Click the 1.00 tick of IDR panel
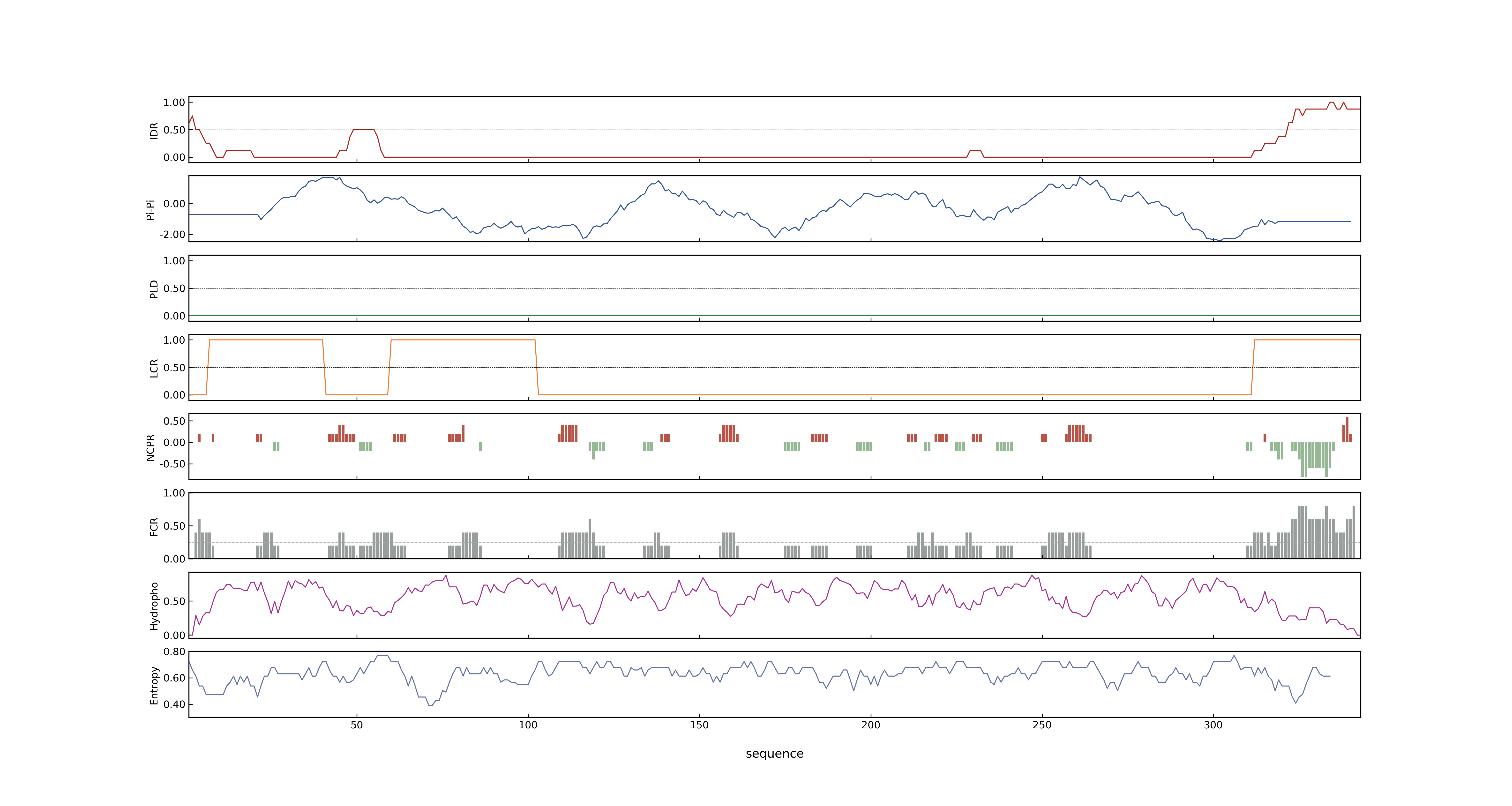Screen dimensions: 1512x806 click(x=174, y=103)
